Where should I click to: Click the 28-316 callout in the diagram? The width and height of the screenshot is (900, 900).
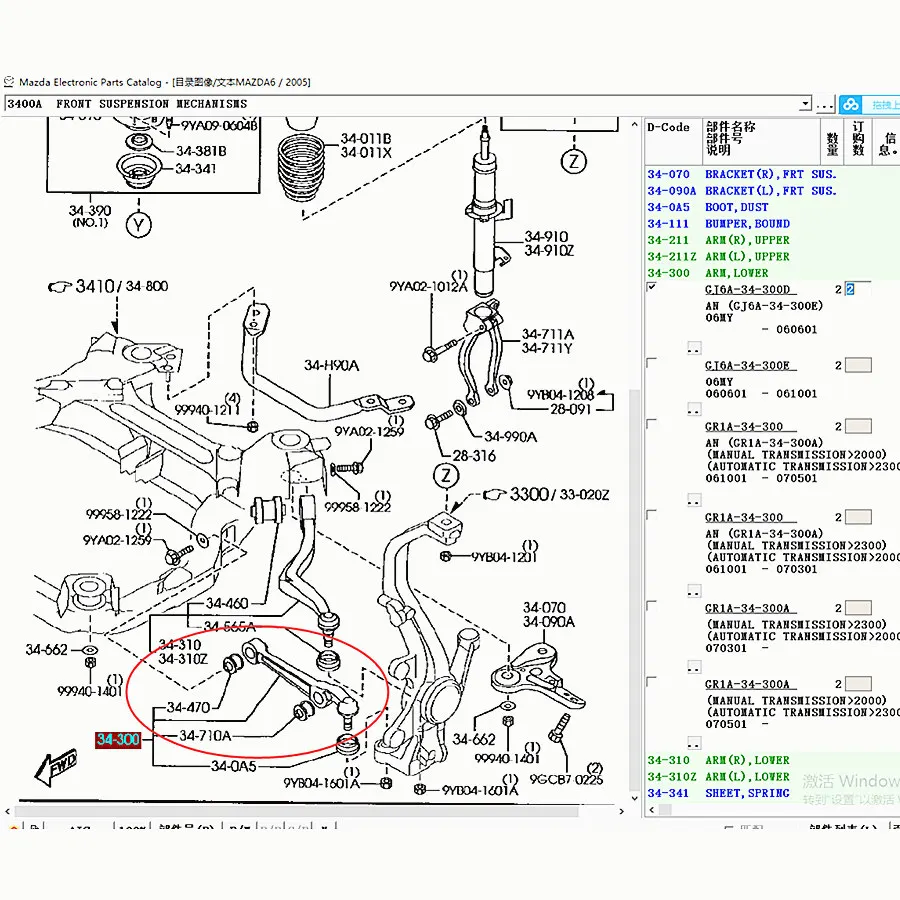(474, 456)
